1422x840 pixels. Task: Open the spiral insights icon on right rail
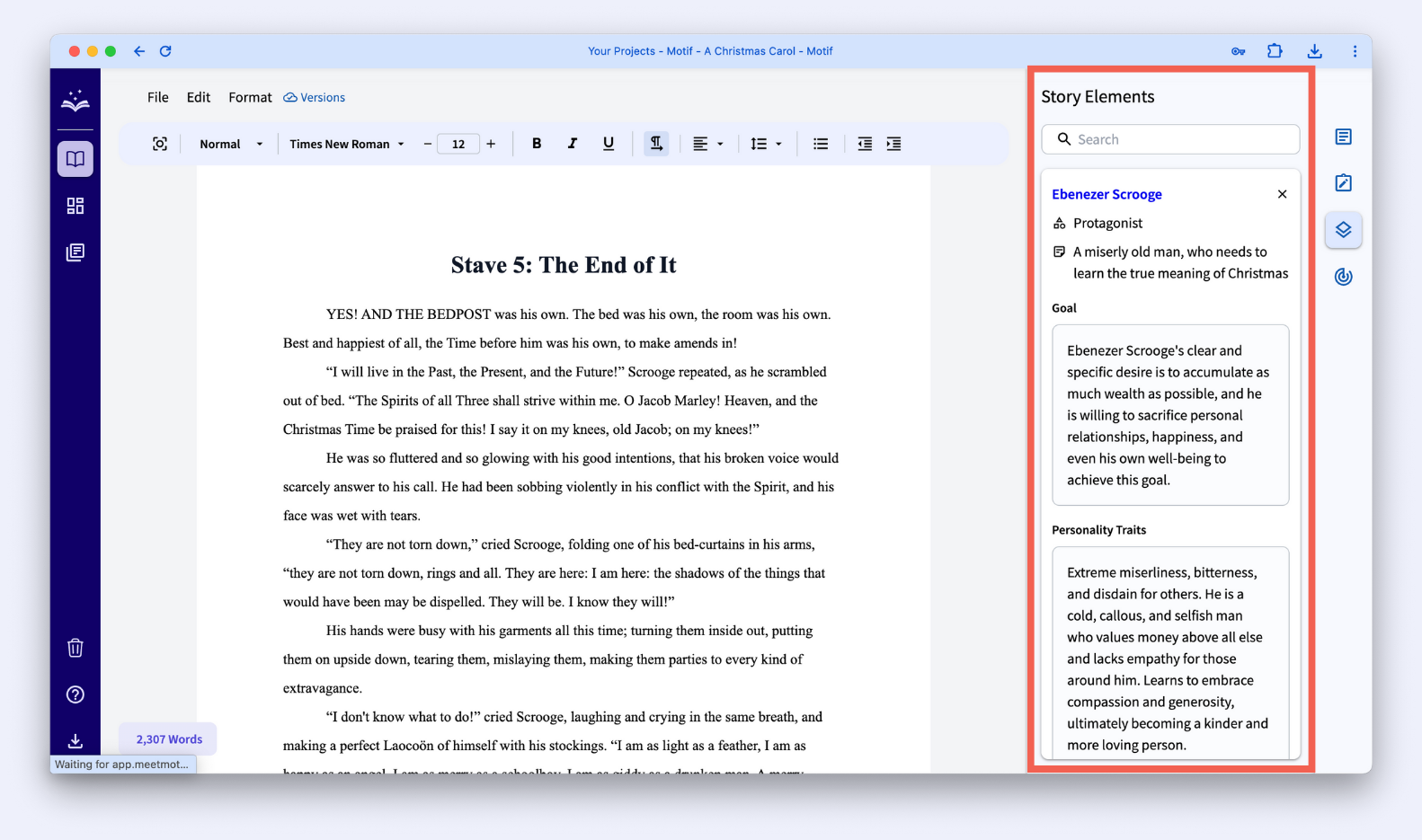pos(1344,277)
